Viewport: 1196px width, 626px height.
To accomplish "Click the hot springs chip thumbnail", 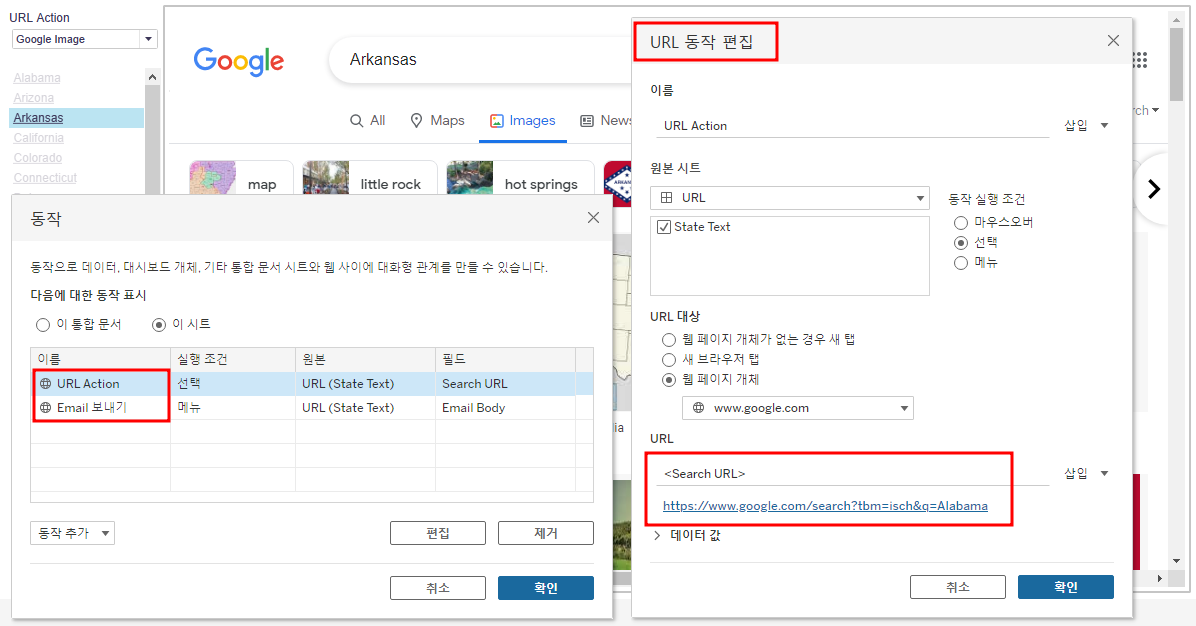I will coord(470,178).
